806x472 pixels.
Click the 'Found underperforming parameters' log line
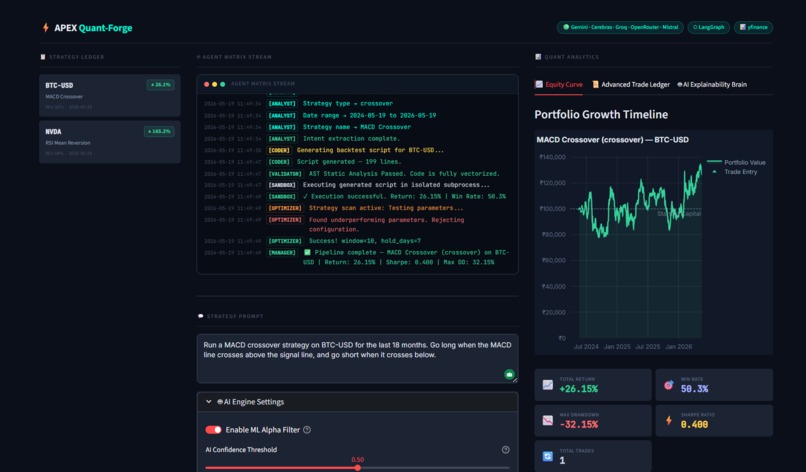coord(335,225)
